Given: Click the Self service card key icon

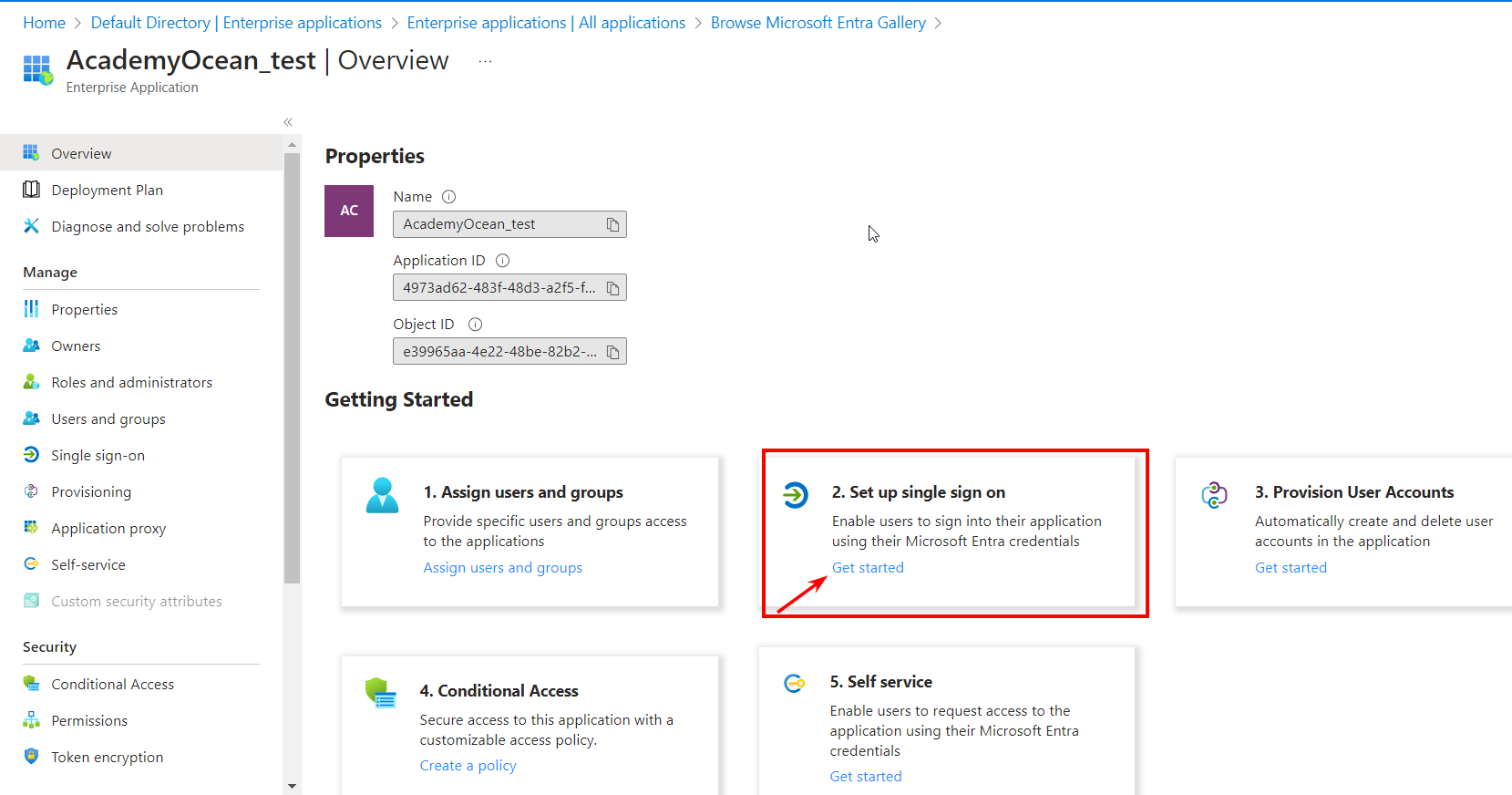Looking at the screenshot, I should coord(795,683).
